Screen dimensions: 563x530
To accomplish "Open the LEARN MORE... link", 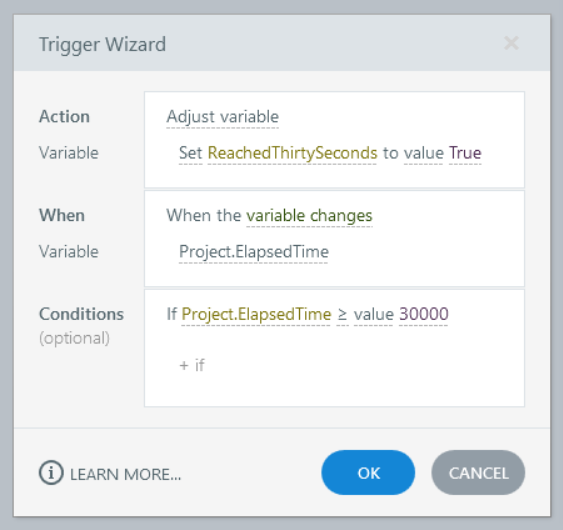I will click(125, 474).
